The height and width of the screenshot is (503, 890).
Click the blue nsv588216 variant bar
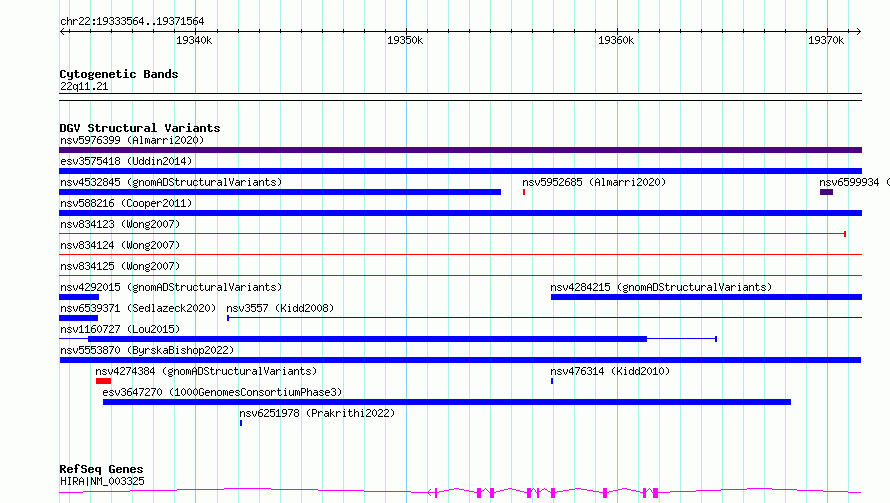[x=460, y=213]
